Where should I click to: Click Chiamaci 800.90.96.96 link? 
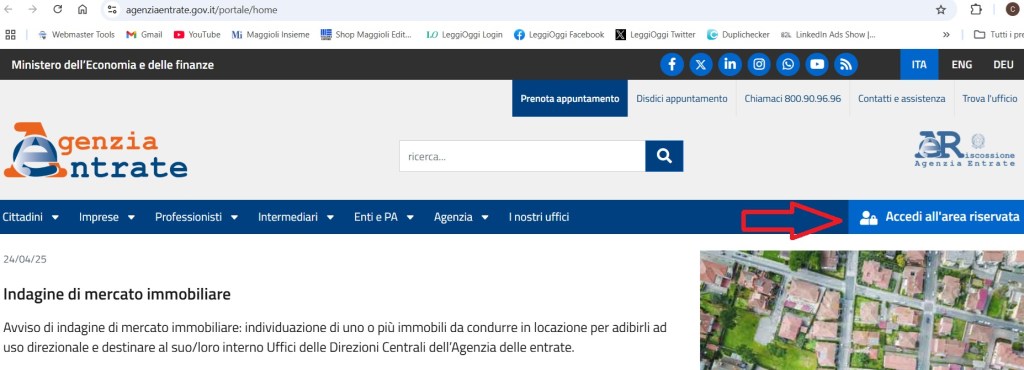click(793, 99)
